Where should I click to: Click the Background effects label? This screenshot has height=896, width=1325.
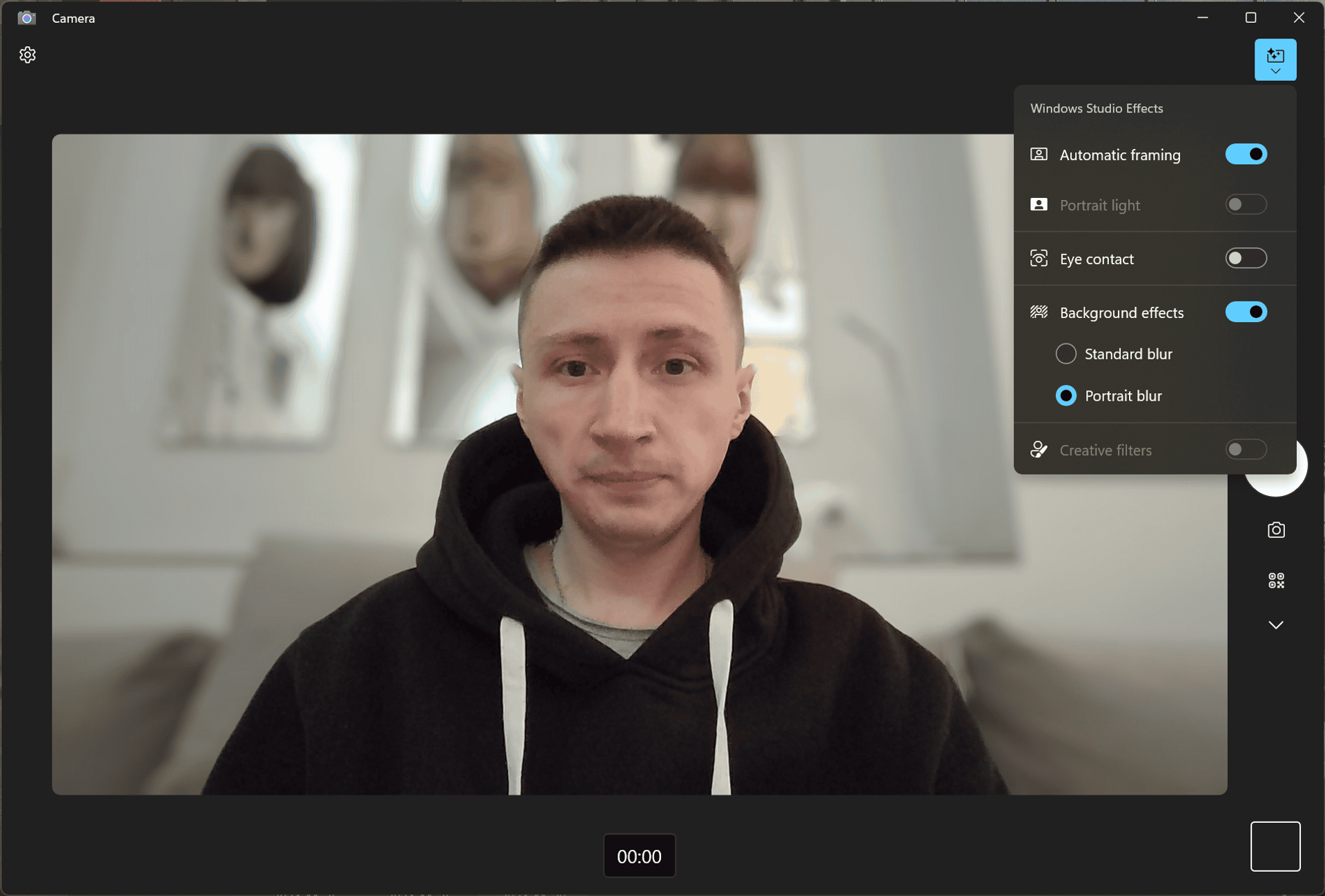point(1121,313)
